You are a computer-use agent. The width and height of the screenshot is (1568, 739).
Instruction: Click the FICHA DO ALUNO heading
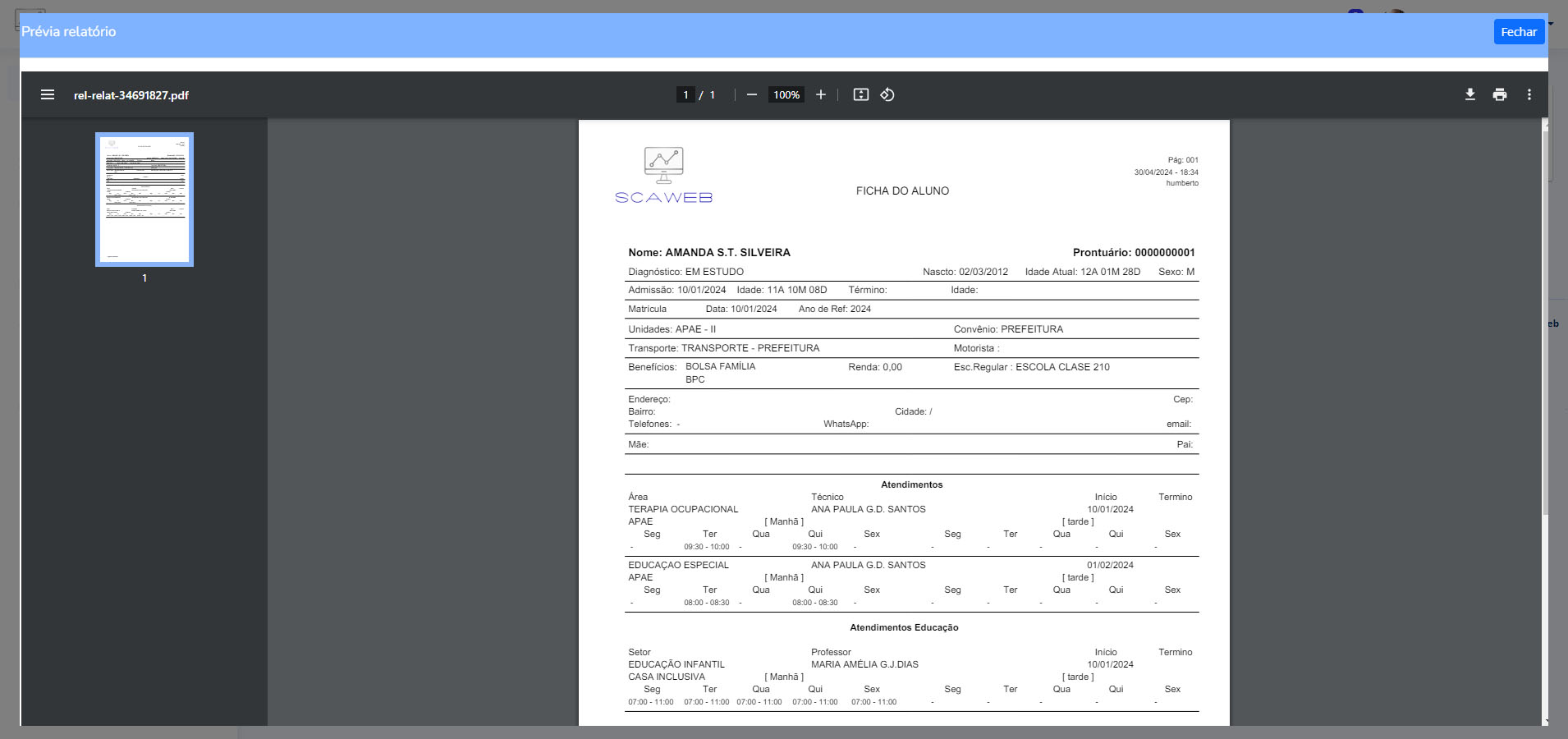[902, 190]
